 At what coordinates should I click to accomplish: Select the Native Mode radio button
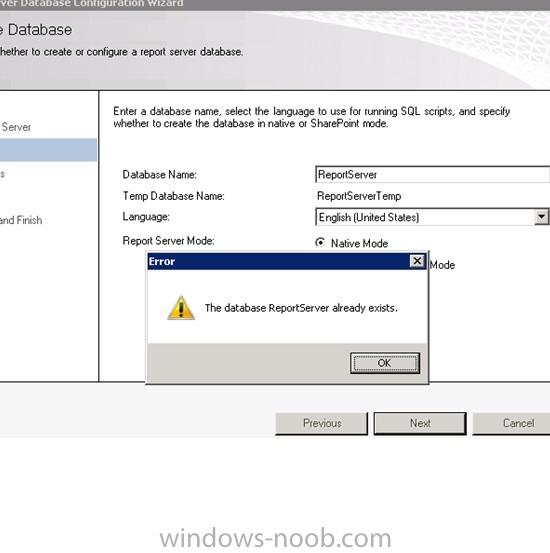pyautogui.click(x=320, y=242)
